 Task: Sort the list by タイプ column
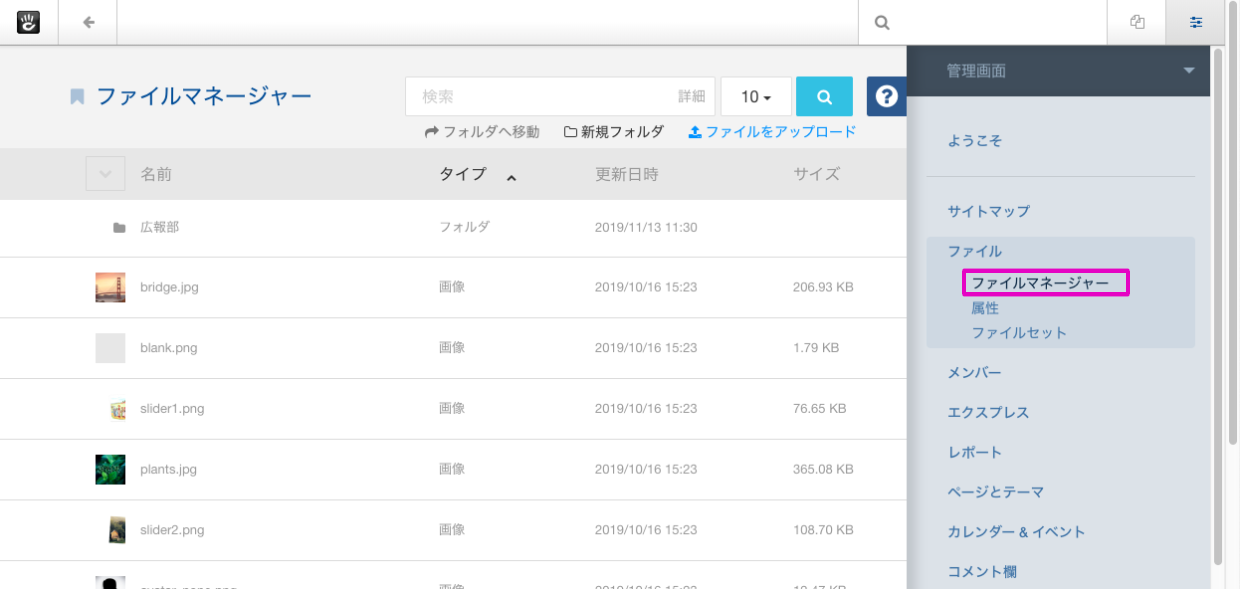click(463, 174)
